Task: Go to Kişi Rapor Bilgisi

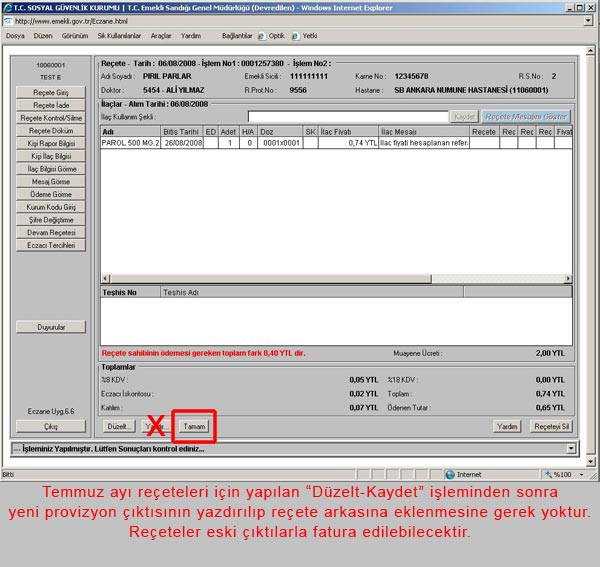Action: (x=51, y=143)
